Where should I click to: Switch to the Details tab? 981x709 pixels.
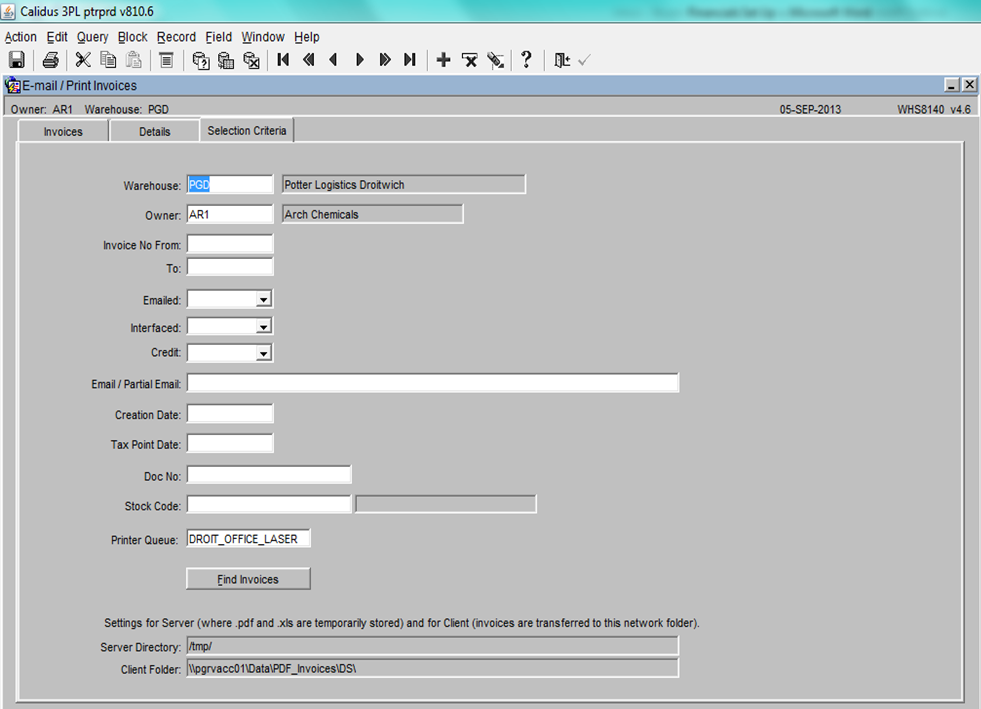(155, 131)
